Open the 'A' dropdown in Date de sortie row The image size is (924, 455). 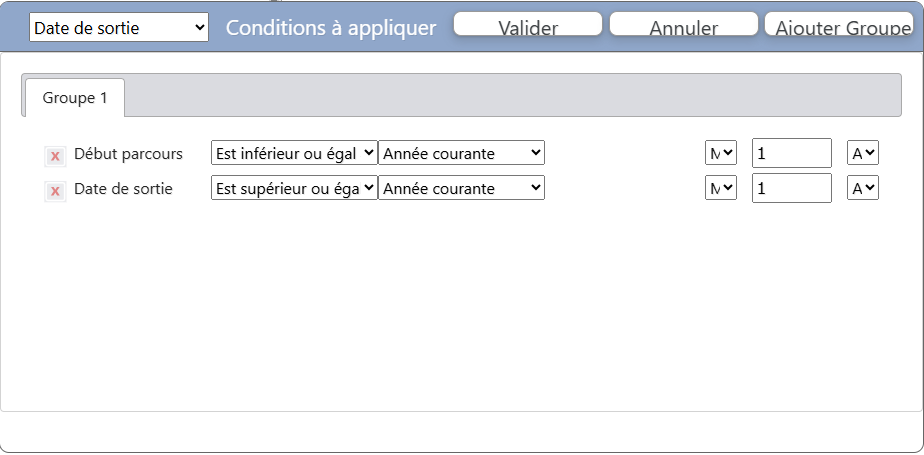[x=863, y=187]
